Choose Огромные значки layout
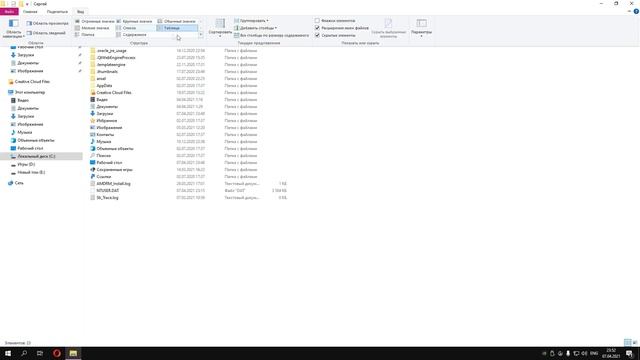Image resolution: width=640 pixels, height=360 pixels. click(x=95, y=21)
